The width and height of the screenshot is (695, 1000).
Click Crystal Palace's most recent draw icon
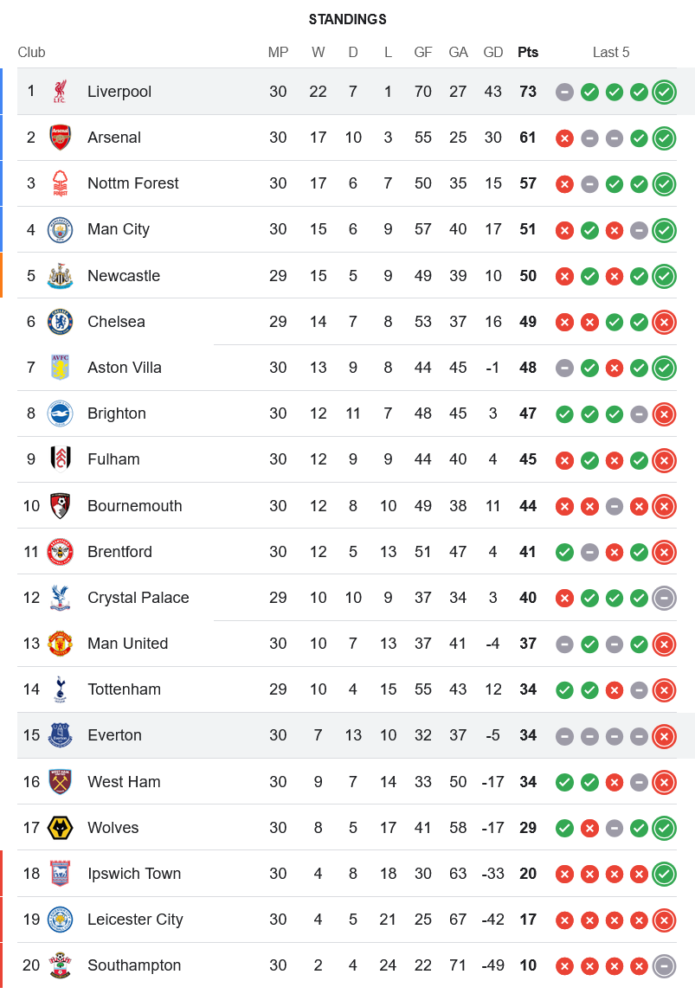click(x=663, y=598)
